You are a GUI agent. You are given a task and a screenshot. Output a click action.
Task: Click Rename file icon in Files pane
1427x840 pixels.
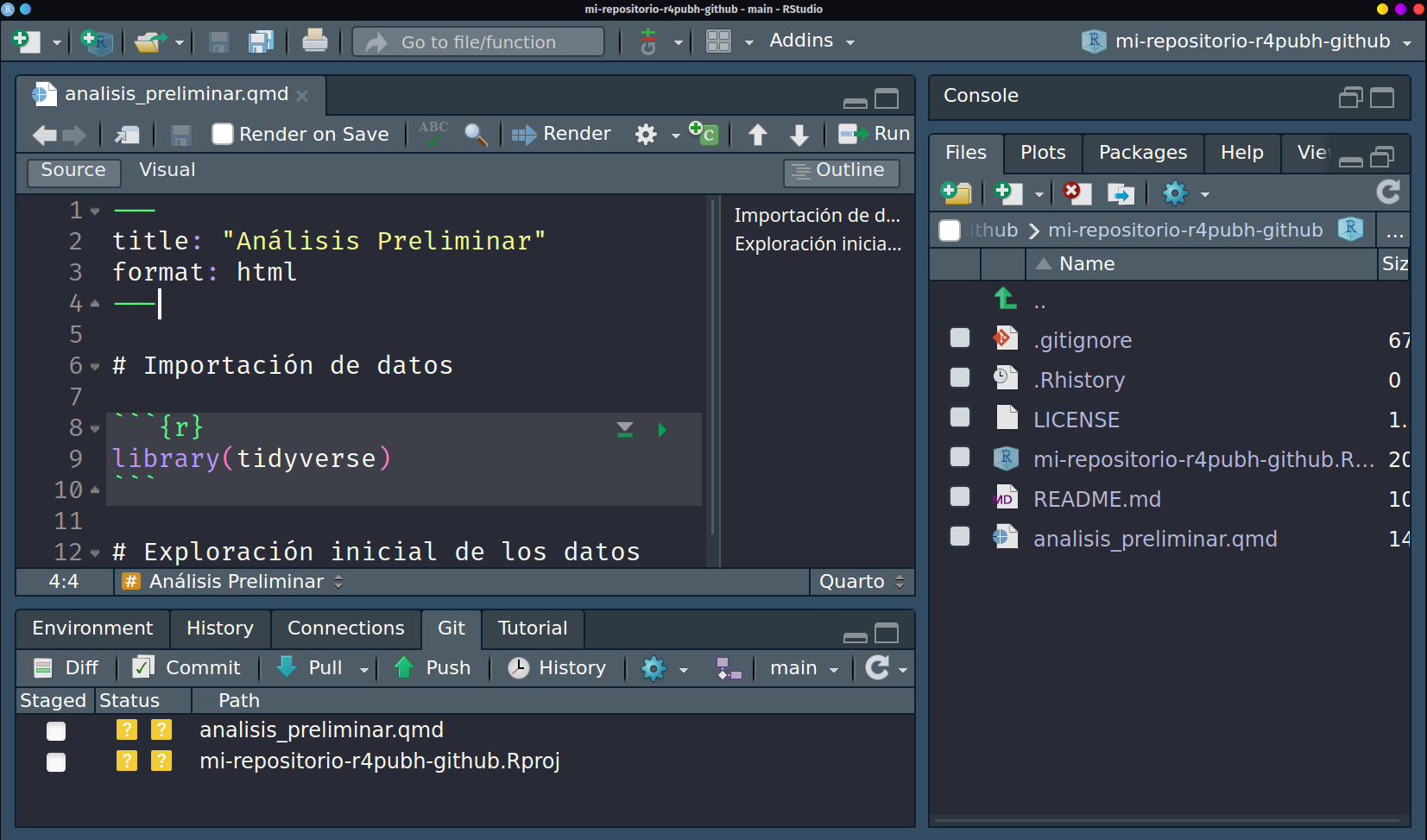[1121, 193]
